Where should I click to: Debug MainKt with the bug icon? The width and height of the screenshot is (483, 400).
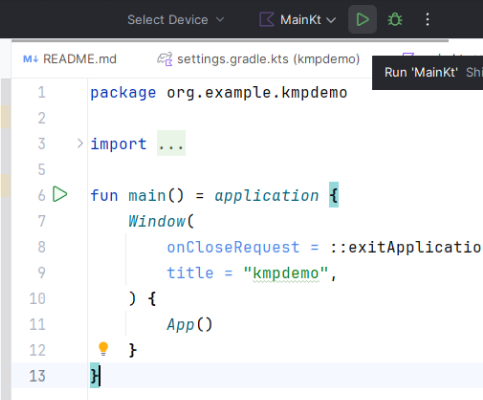pyautogui.click(x=395, y=19)
